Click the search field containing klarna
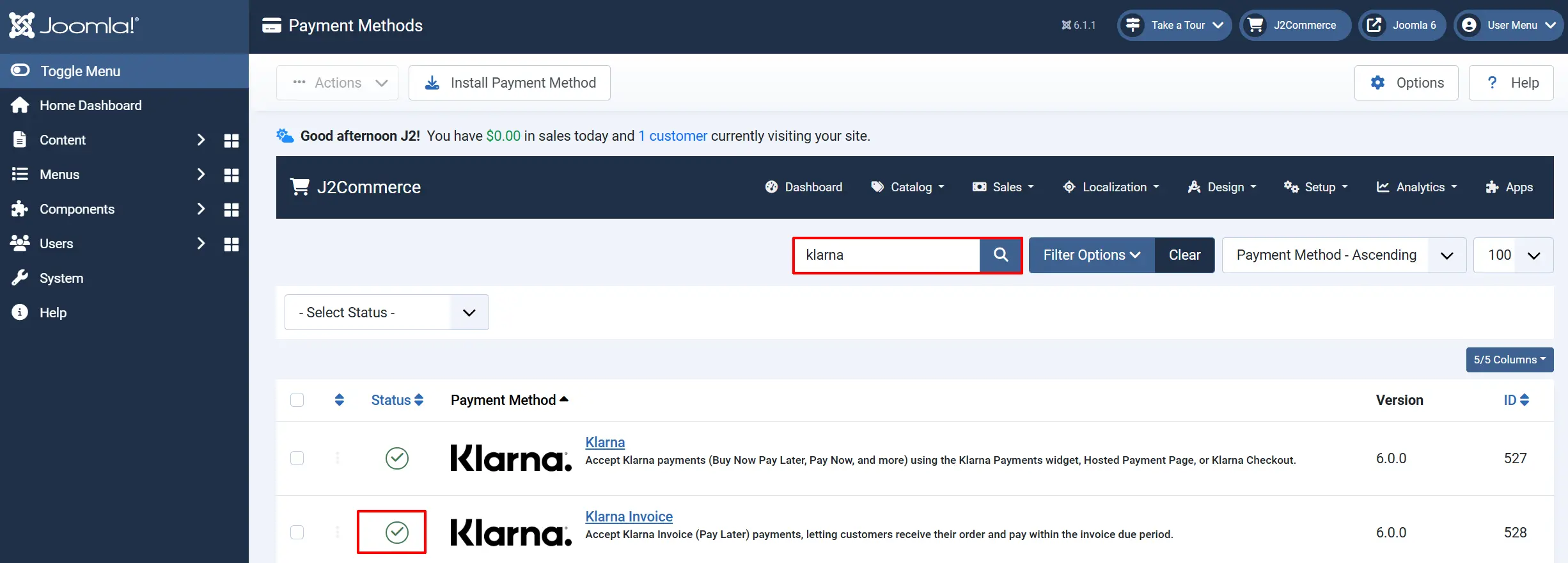This screenshot has height=563, width=1568. click(x=887, y=255)
